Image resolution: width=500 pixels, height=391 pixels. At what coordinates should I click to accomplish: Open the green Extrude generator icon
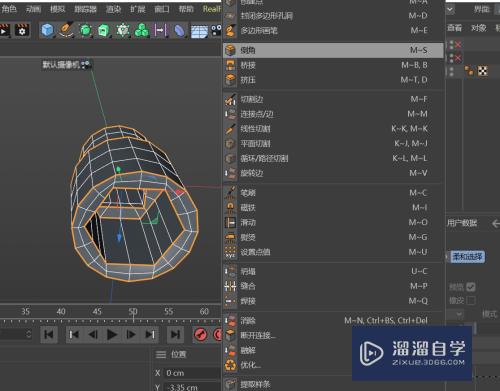(x=104, y=30)
